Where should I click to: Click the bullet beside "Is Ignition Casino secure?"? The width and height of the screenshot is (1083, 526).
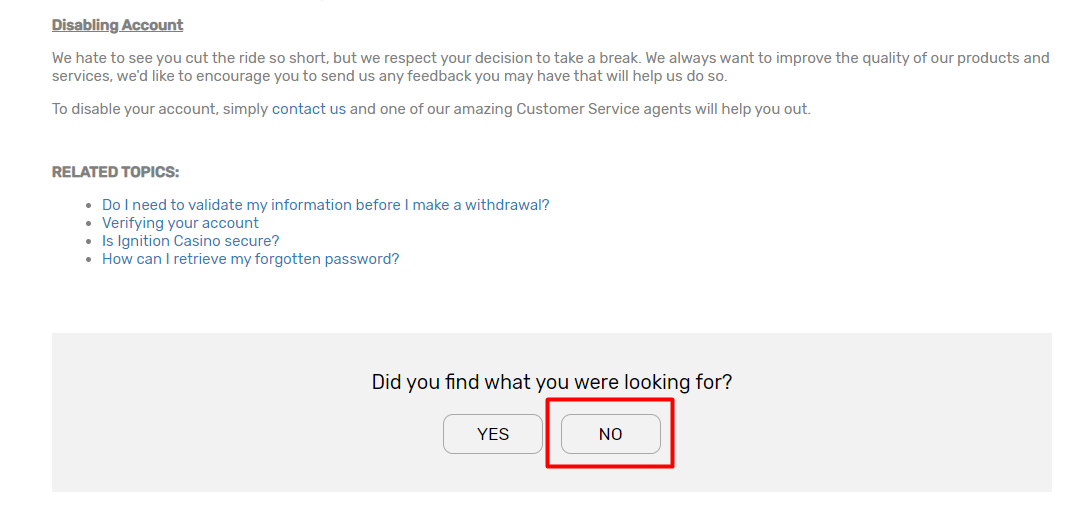click(x=90, y=242)
